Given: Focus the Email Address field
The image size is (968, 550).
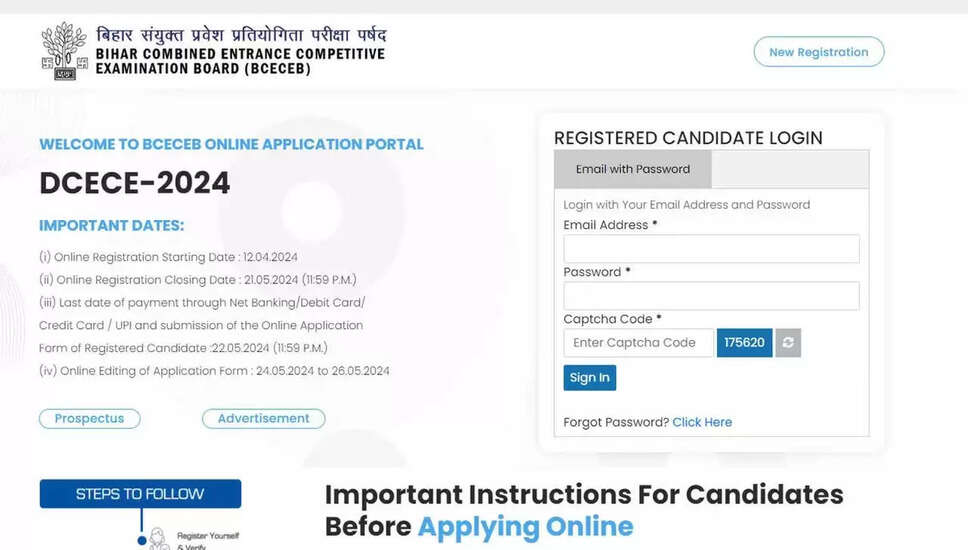Looking at the screenshot, I should click(711, 249).
